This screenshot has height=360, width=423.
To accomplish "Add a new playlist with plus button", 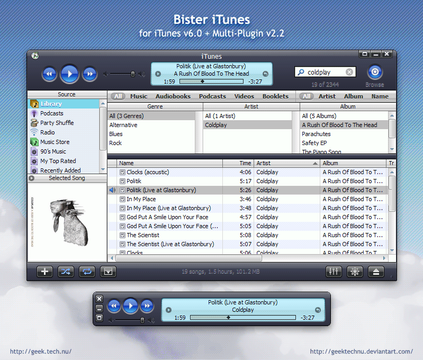I will tap(44, 272).
